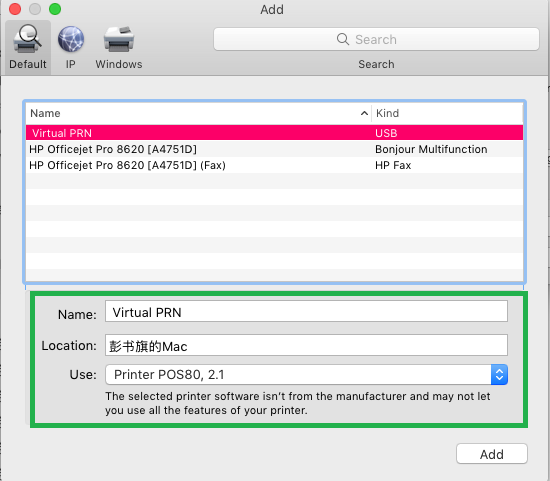Sort list by Kind column header

click(387, 113)
